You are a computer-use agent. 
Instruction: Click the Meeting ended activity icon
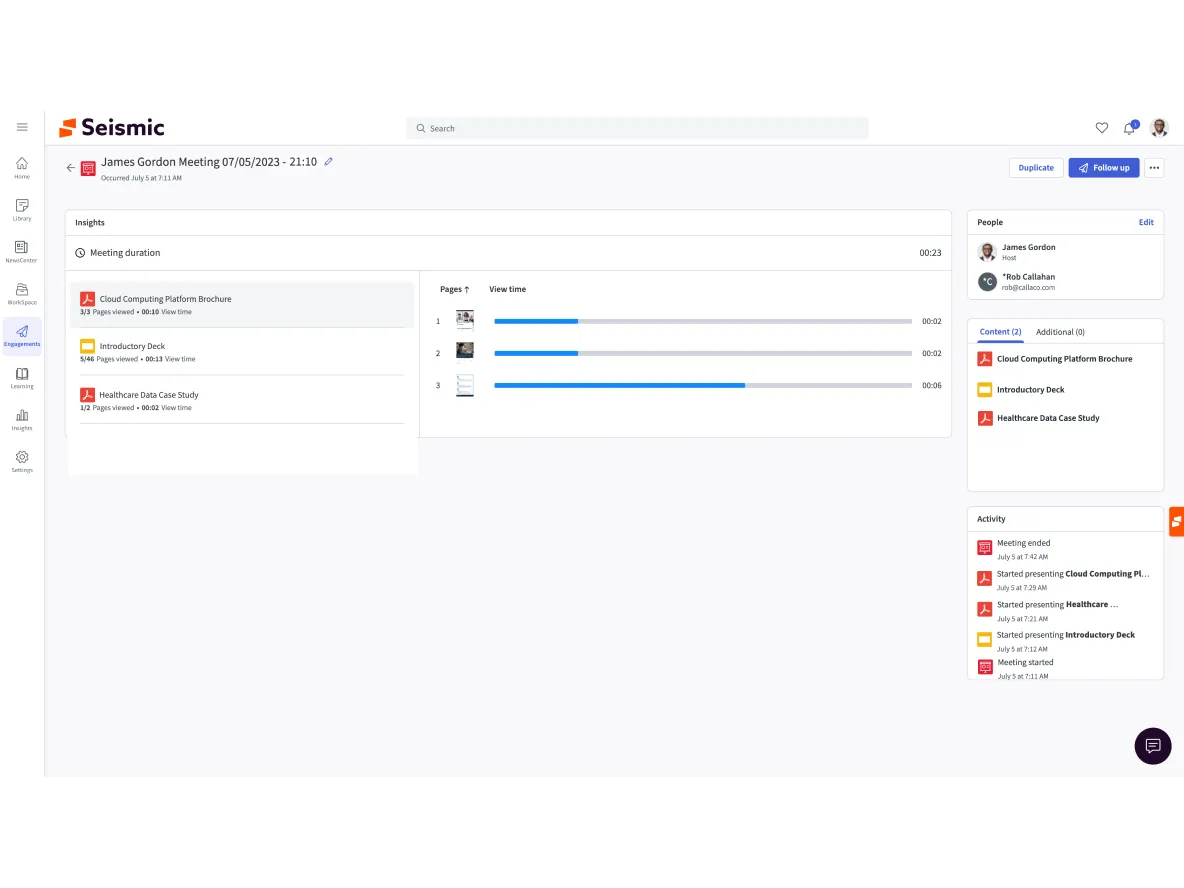point(985,547)
